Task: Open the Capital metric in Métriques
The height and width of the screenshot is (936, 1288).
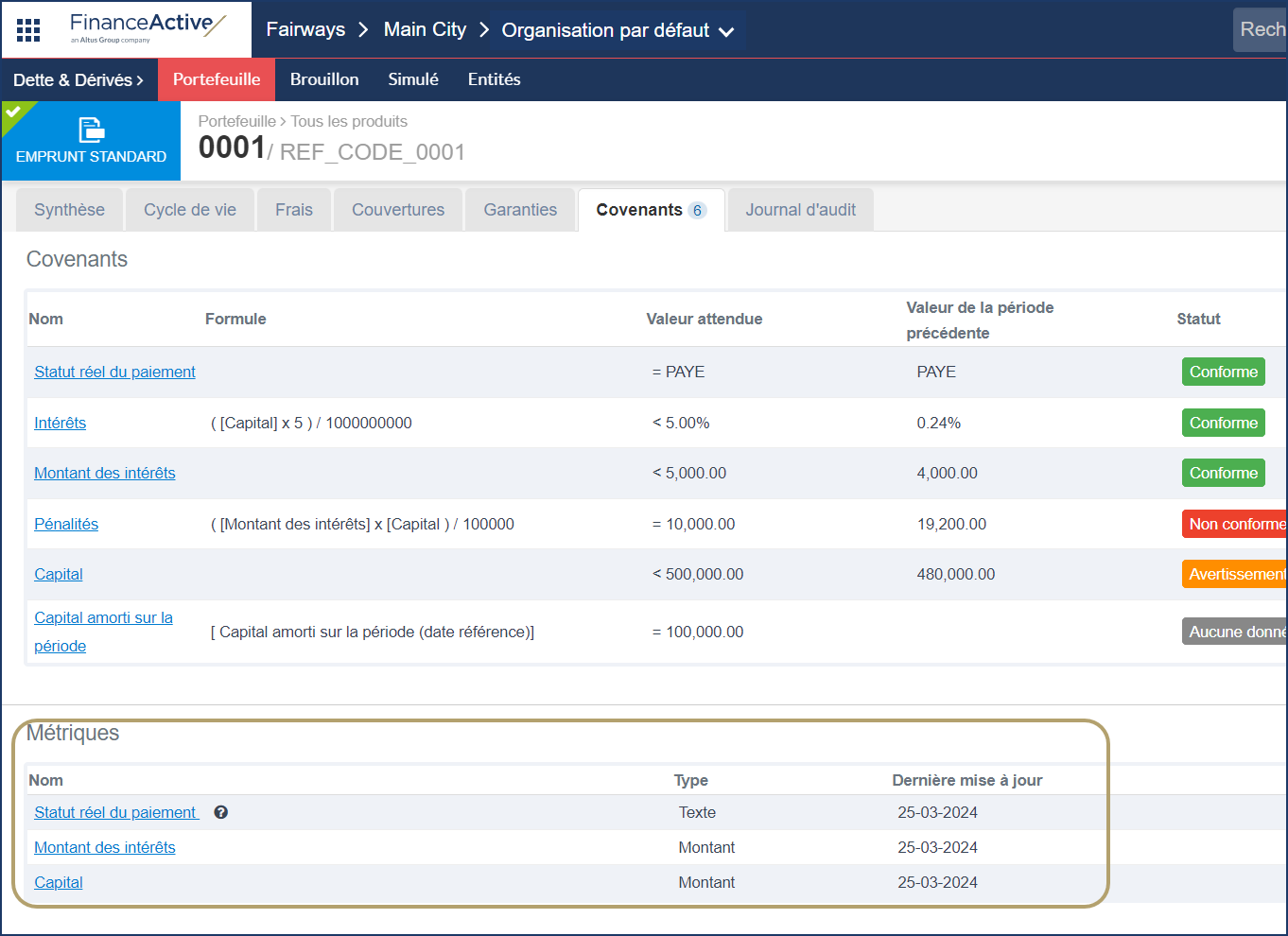Action: click(58, 882)
